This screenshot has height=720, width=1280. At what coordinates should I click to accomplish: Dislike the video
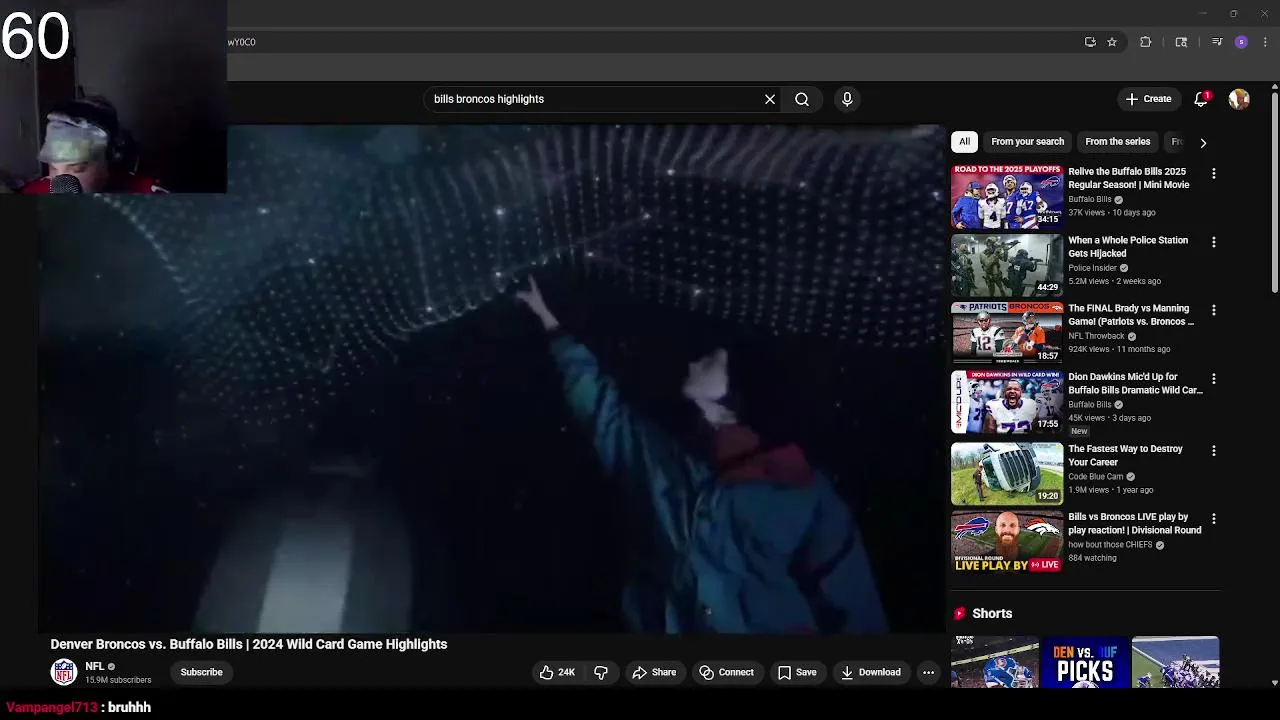click(601, 672)
